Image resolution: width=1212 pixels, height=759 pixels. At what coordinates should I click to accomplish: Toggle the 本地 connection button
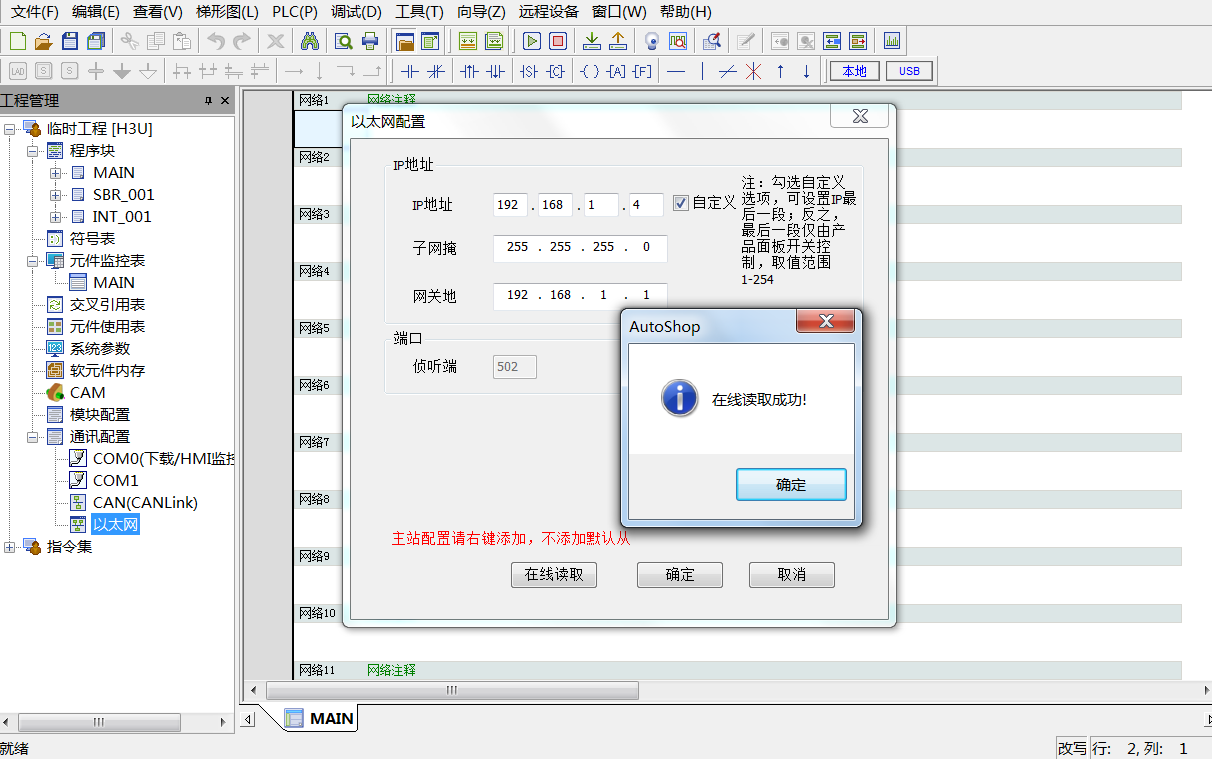pyautogui.click(x=854, y=71)
